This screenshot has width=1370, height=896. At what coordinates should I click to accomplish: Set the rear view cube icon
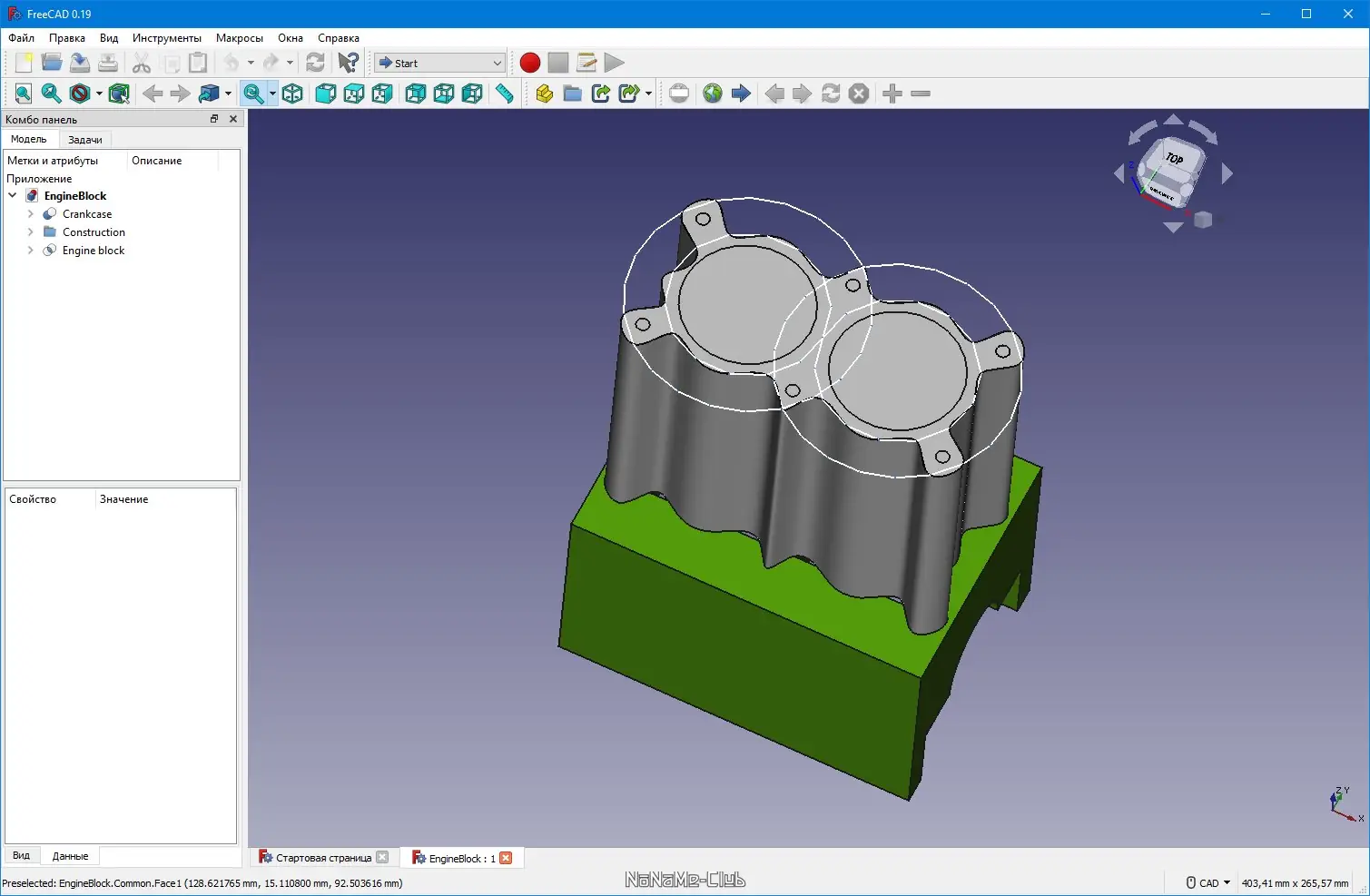pos(416,94)
